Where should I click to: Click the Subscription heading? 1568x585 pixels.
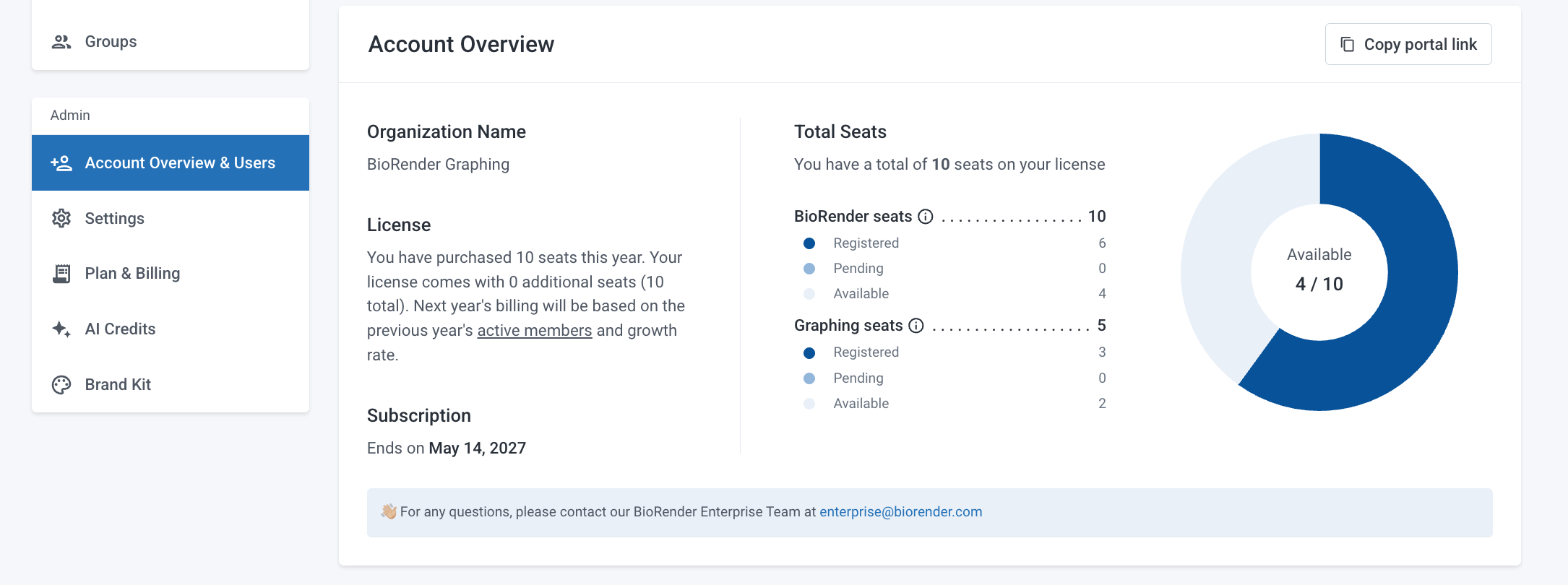419,416
